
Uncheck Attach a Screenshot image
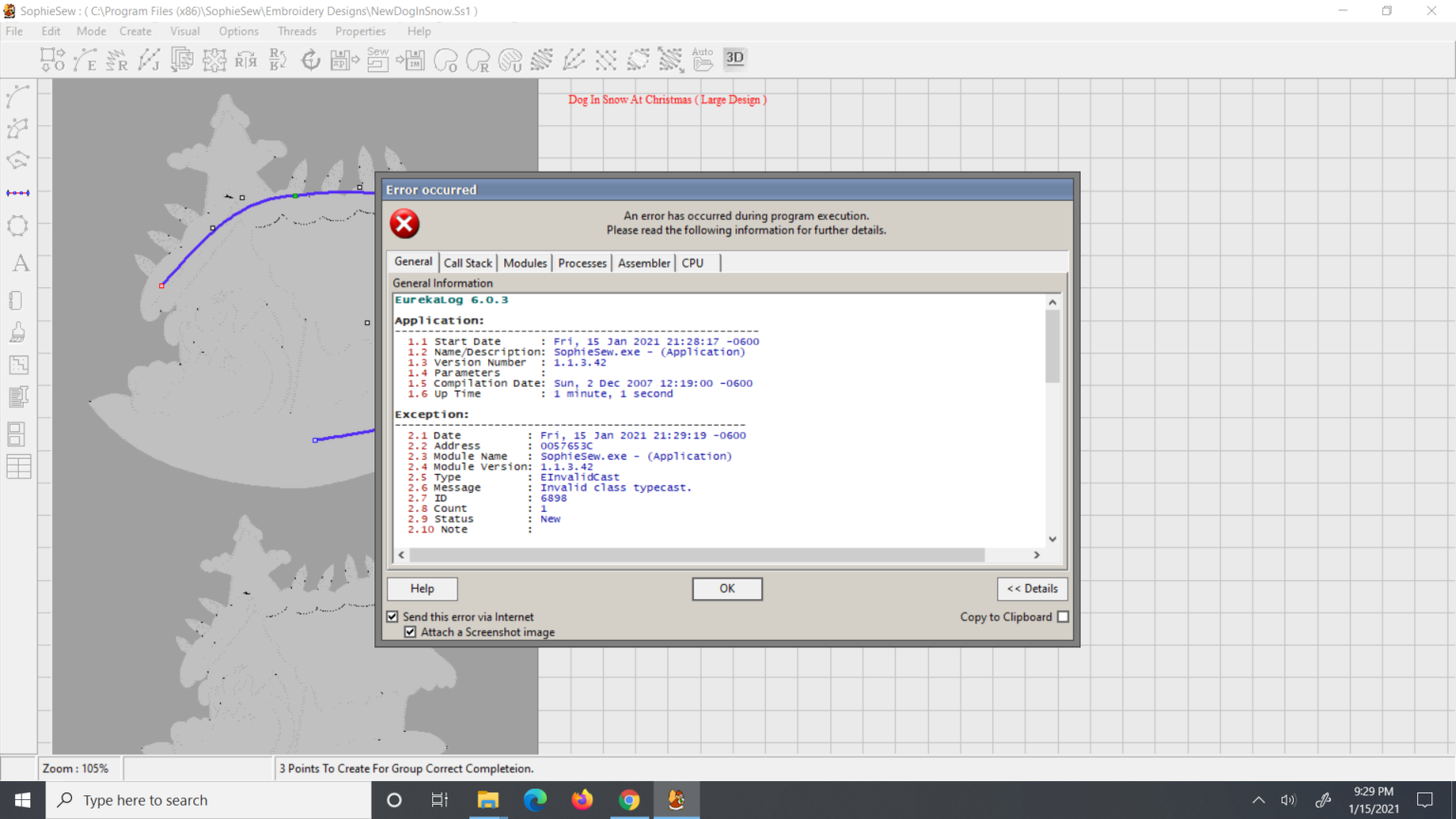tap(410, 632)
